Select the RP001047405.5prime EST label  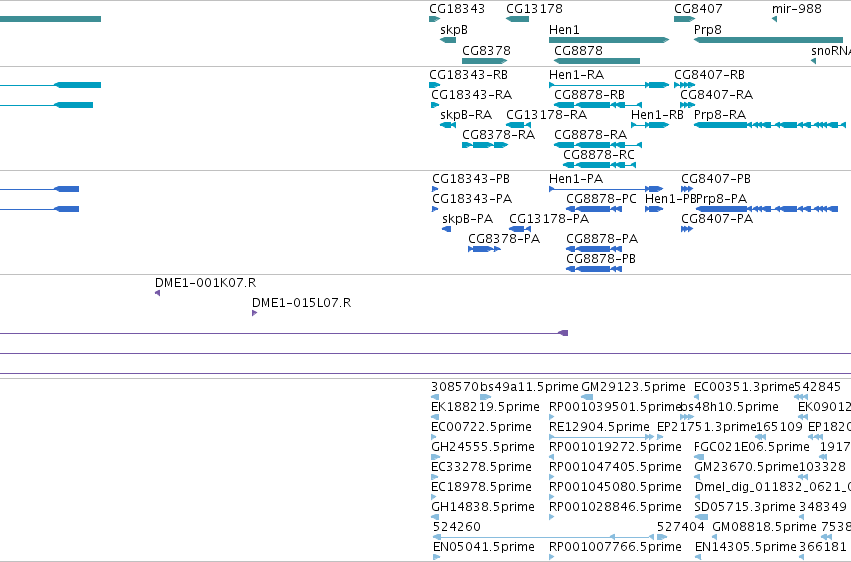click(x=615, y=467)
